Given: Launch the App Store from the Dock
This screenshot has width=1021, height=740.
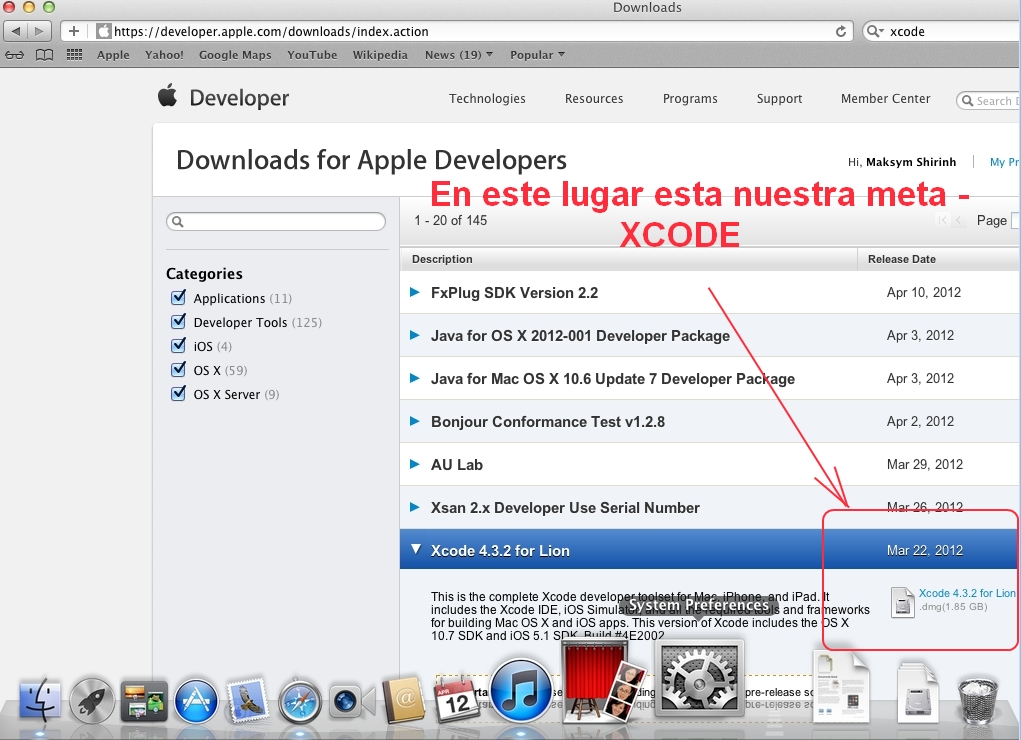Looking at the screenshot, I should (x=196, y=700).
